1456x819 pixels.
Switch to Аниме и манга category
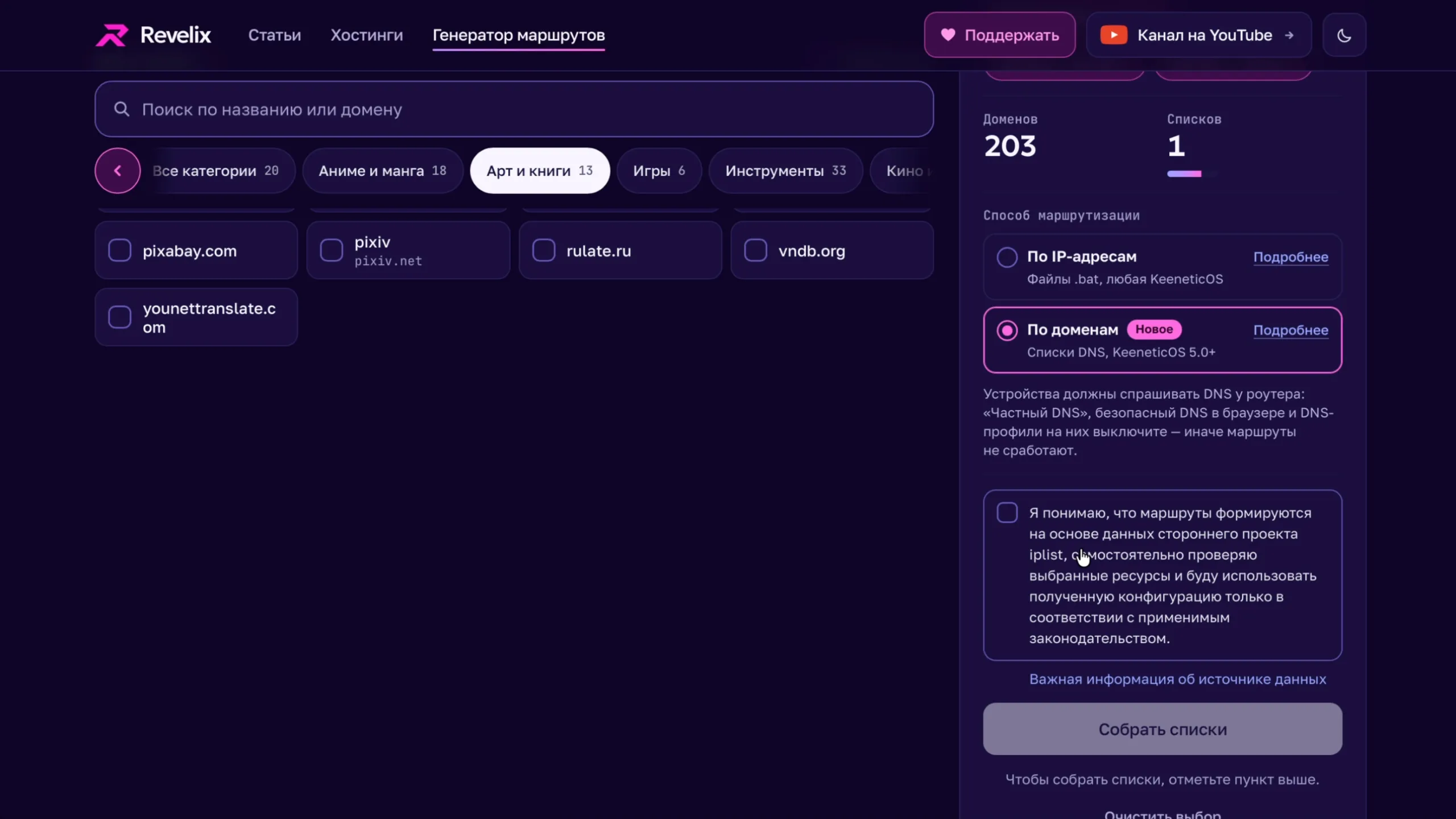[383, 171]
